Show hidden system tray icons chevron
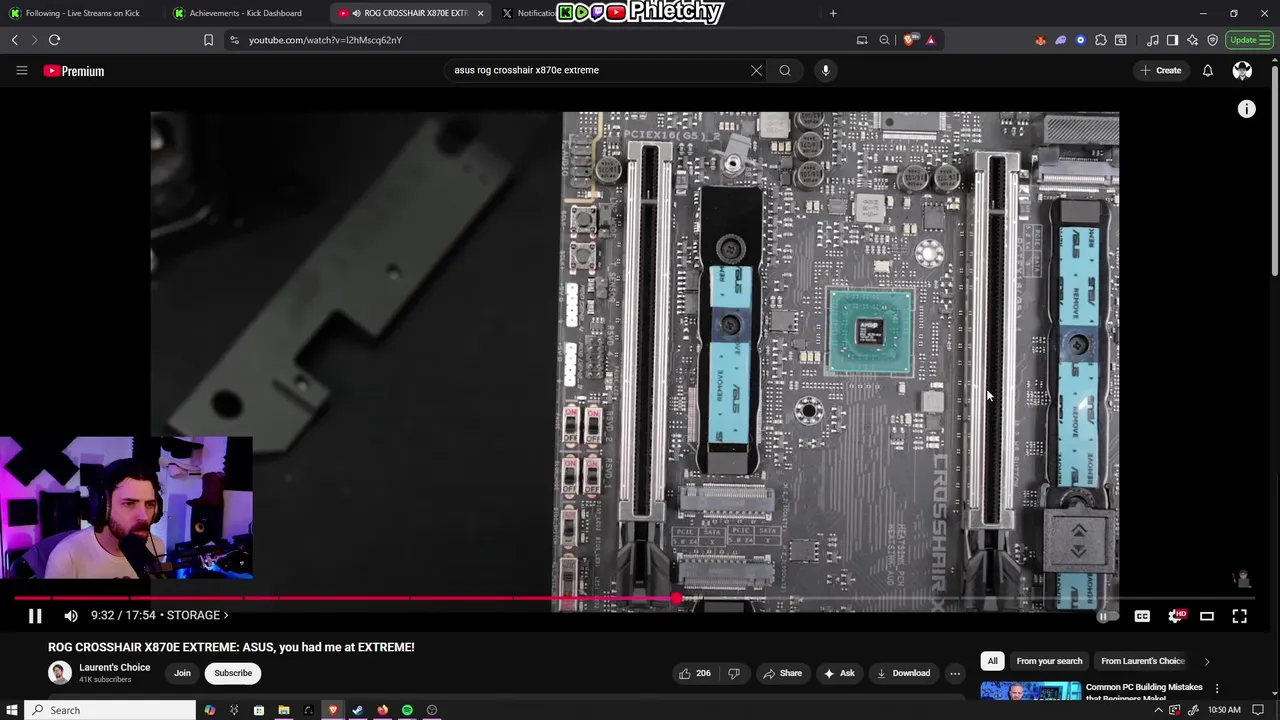1280x720 pixels. coord(1159,710)
